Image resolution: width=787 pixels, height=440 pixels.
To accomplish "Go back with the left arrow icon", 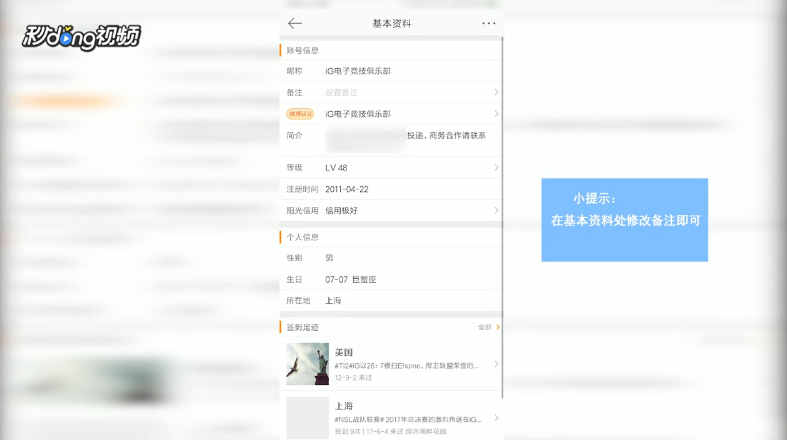I will [x=295, y=23].
